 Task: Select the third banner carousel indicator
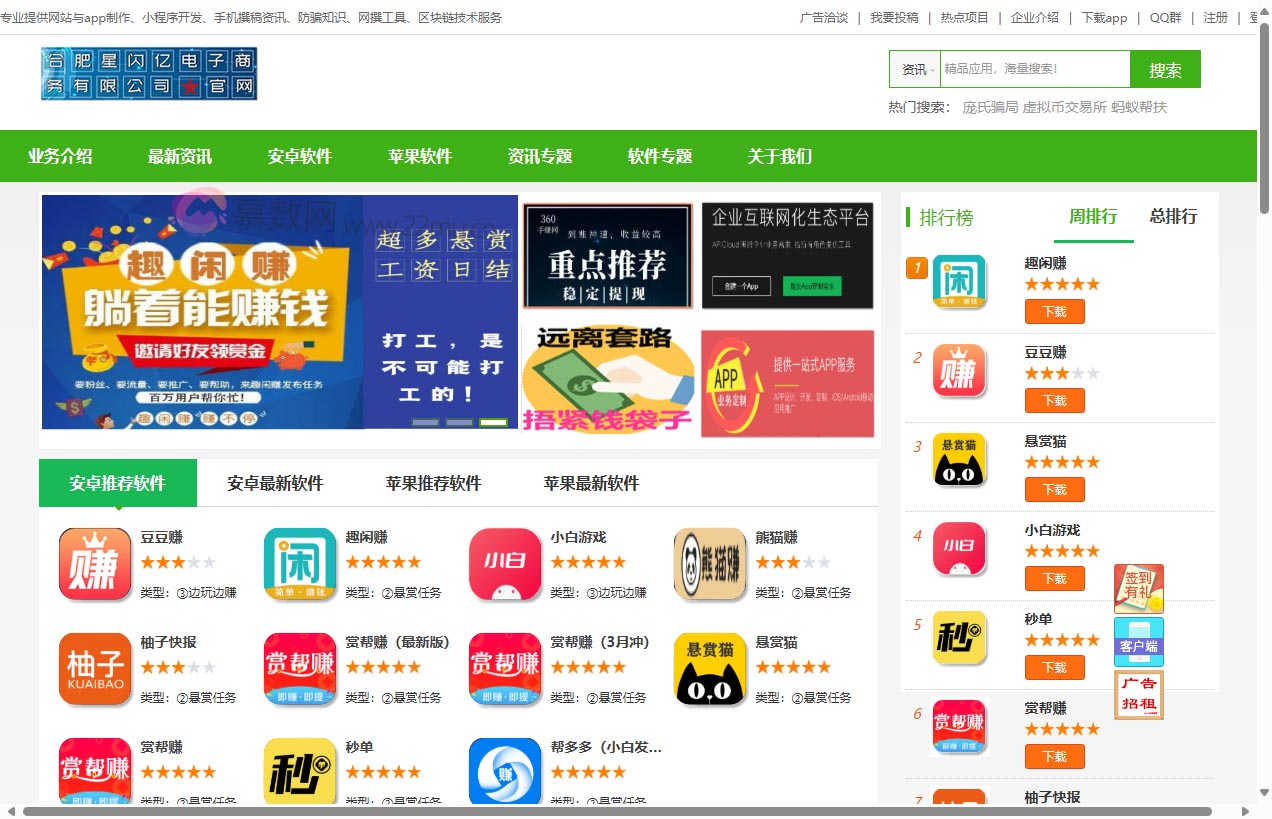[x=493, y=423]
